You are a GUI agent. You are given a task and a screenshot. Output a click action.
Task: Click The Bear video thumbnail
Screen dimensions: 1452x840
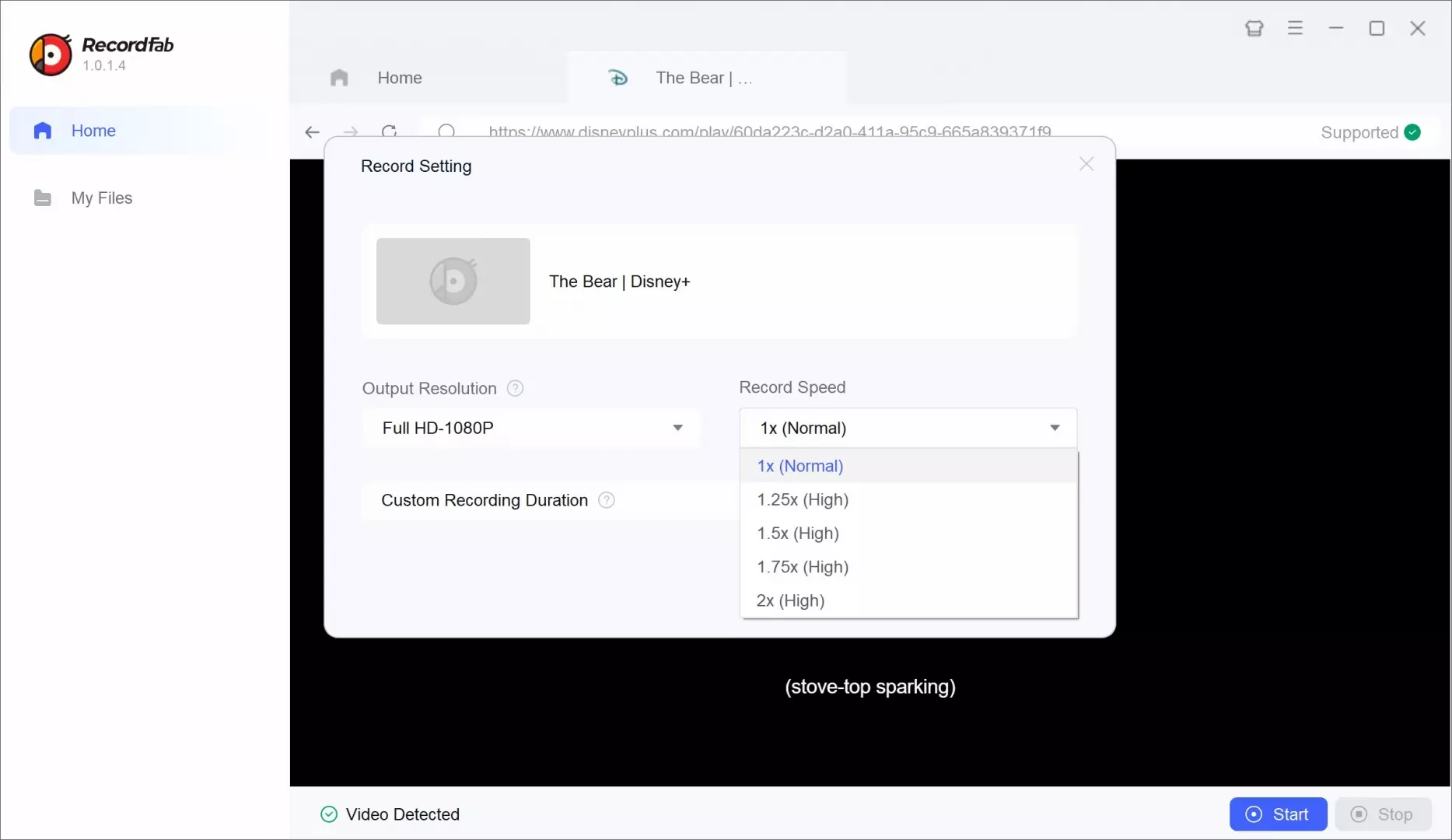[x=453, y=281]
